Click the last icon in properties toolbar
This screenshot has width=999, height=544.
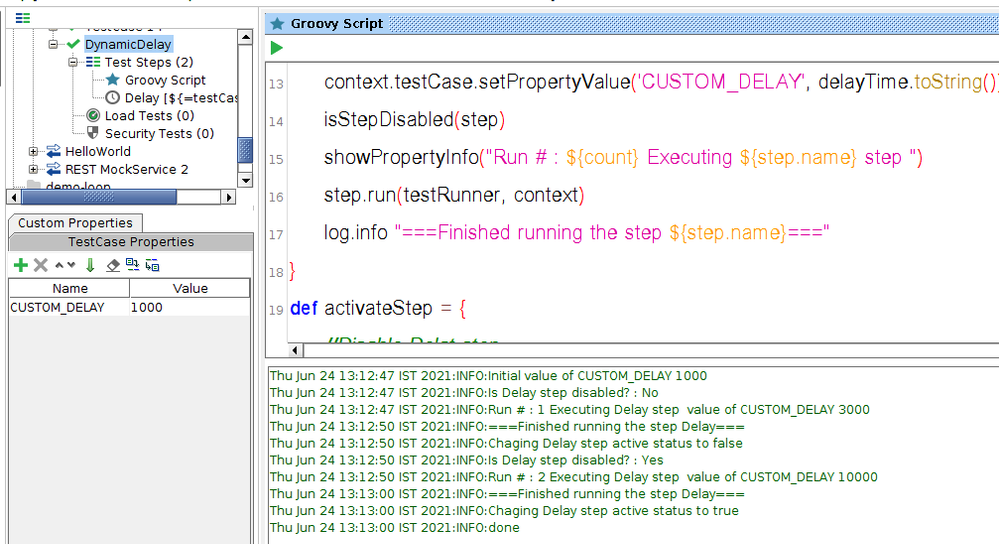[153, 265]
